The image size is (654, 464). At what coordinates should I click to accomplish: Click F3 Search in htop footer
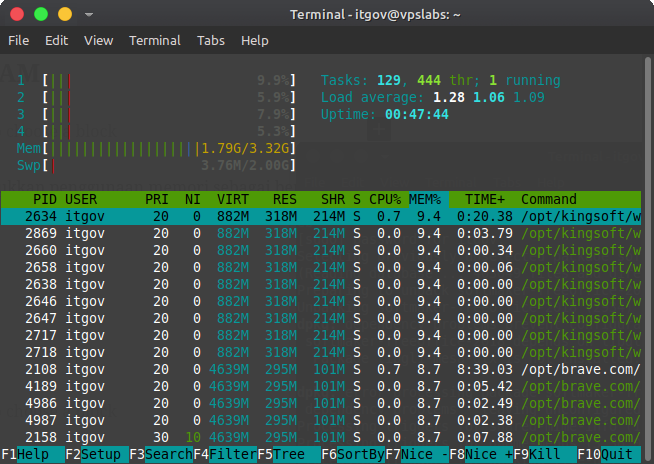pos(161,454)
